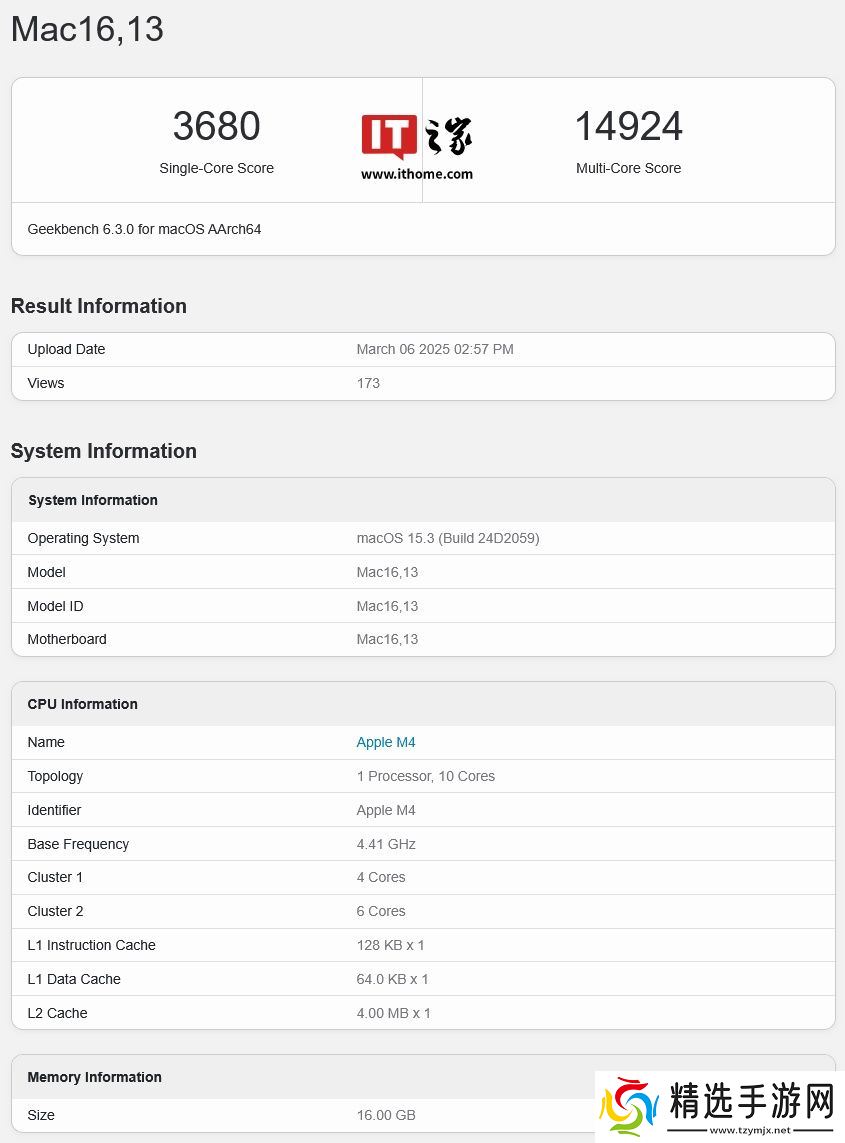Click the Geekbench 6.3.0 for macOS AArch64 text
Screen dimensions: 845x1143
(144, 229)
